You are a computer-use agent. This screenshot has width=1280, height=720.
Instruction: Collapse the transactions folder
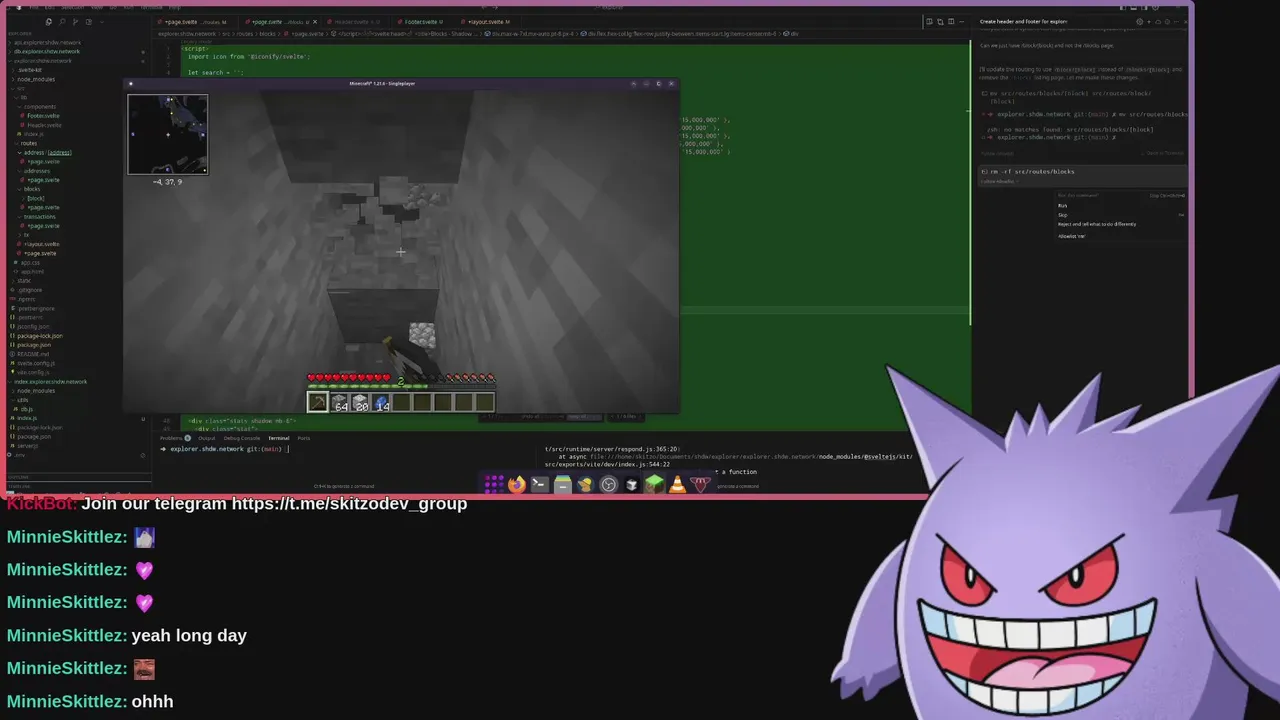[x=40, y=216]
